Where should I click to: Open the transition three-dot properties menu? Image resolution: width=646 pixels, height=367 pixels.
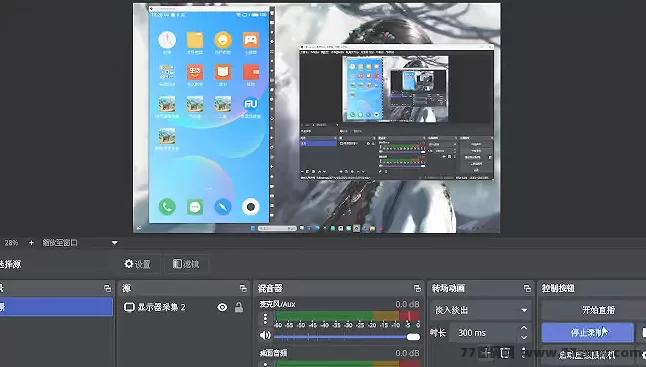pyautogui.click(x=524, y=353)
